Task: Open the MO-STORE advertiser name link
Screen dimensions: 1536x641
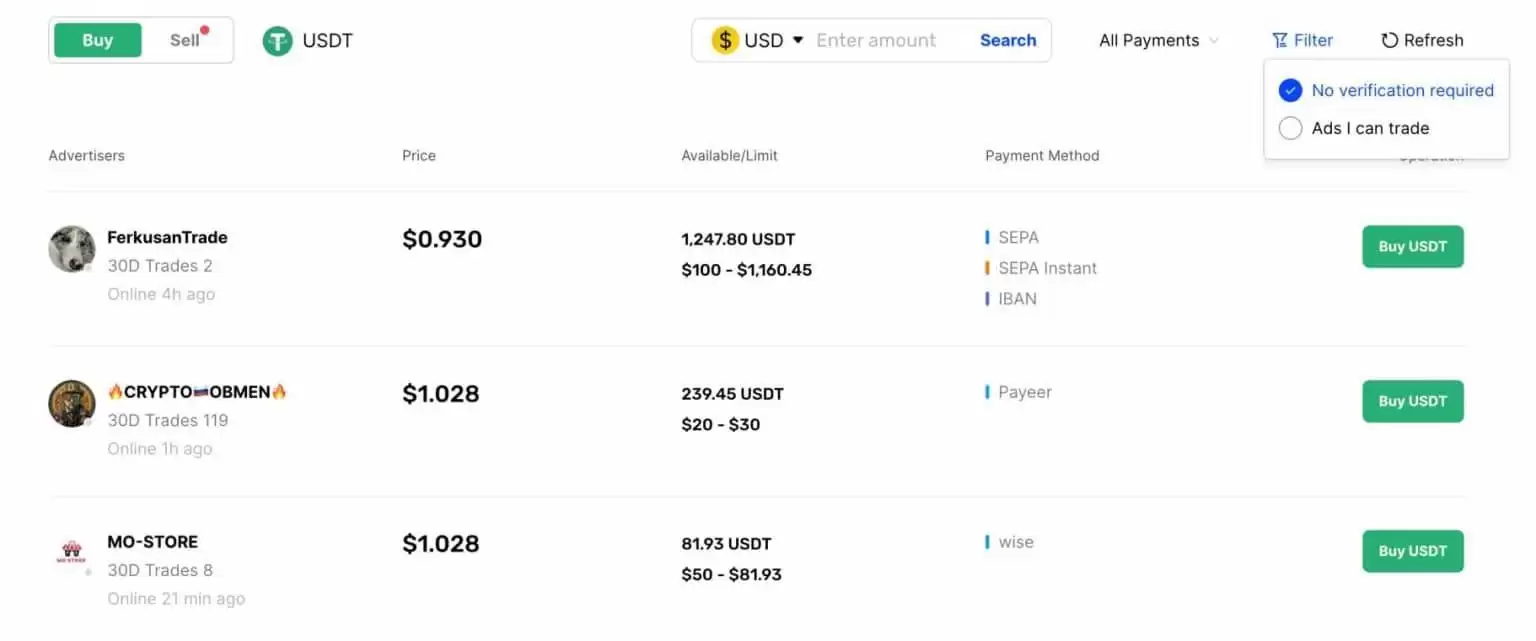Action: point(152,542)
